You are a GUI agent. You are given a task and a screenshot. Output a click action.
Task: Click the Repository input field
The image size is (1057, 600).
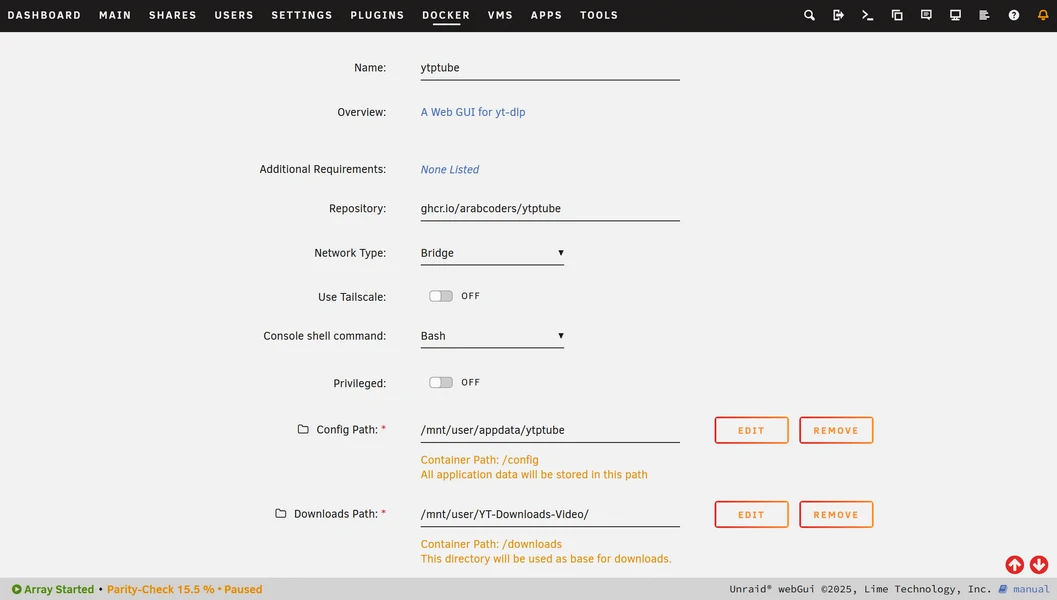point(549,209)
